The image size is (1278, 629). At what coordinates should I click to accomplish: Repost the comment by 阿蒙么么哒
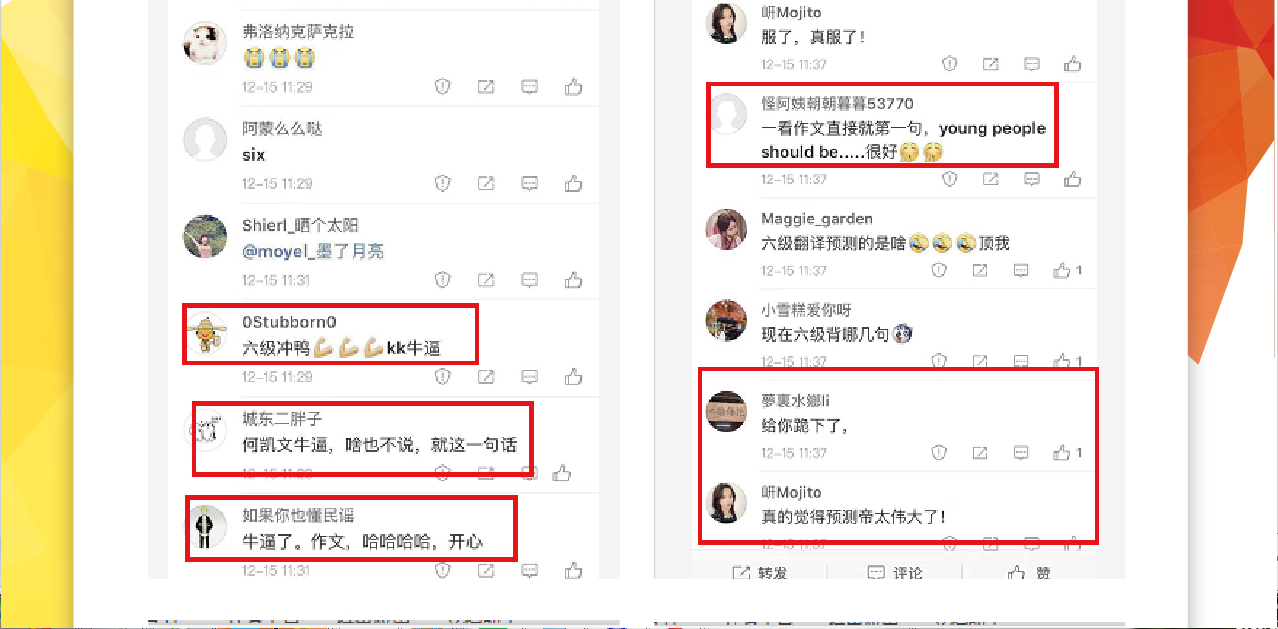485,184
